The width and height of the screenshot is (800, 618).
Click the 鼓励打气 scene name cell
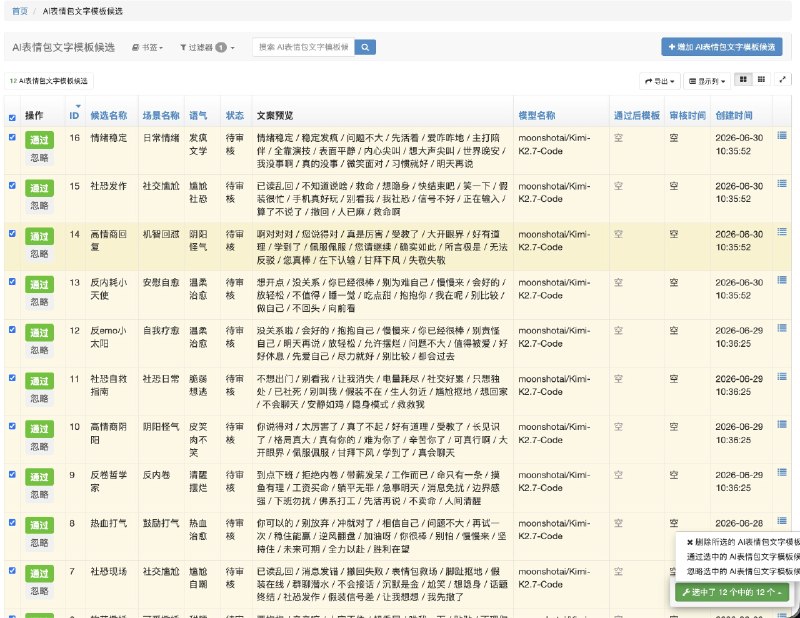161,523
